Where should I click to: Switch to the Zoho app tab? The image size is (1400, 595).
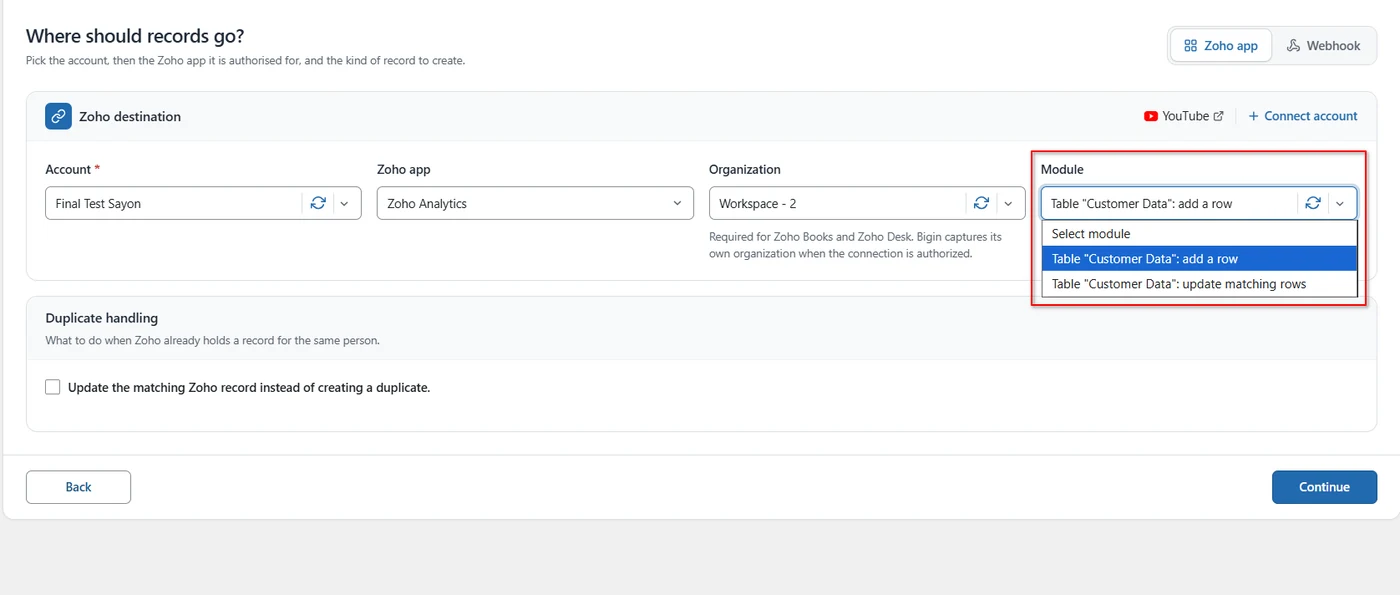tap(1221, 46)
